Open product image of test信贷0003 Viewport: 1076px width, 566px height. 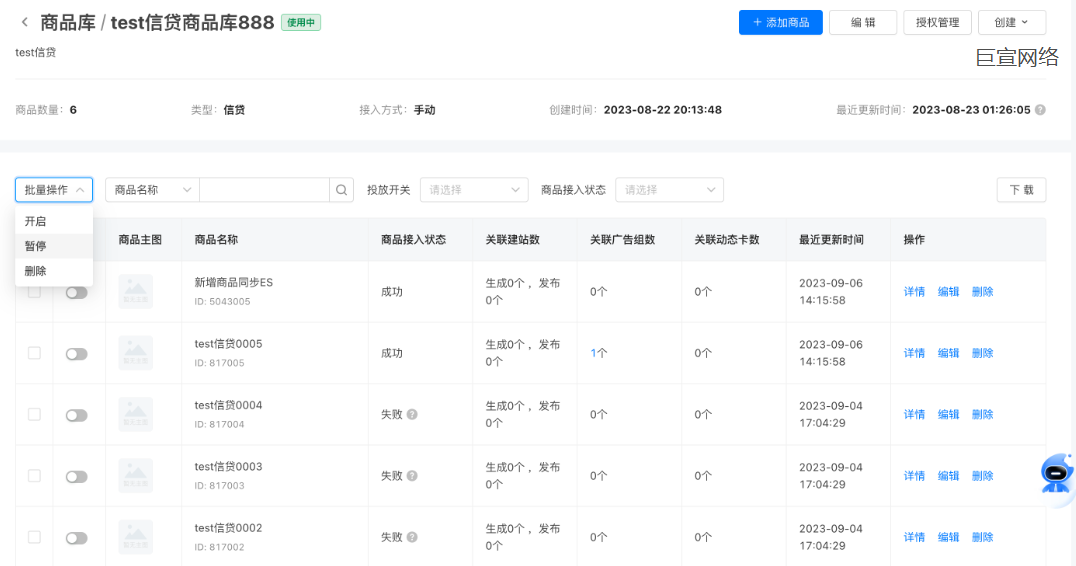tap(135, 476)
